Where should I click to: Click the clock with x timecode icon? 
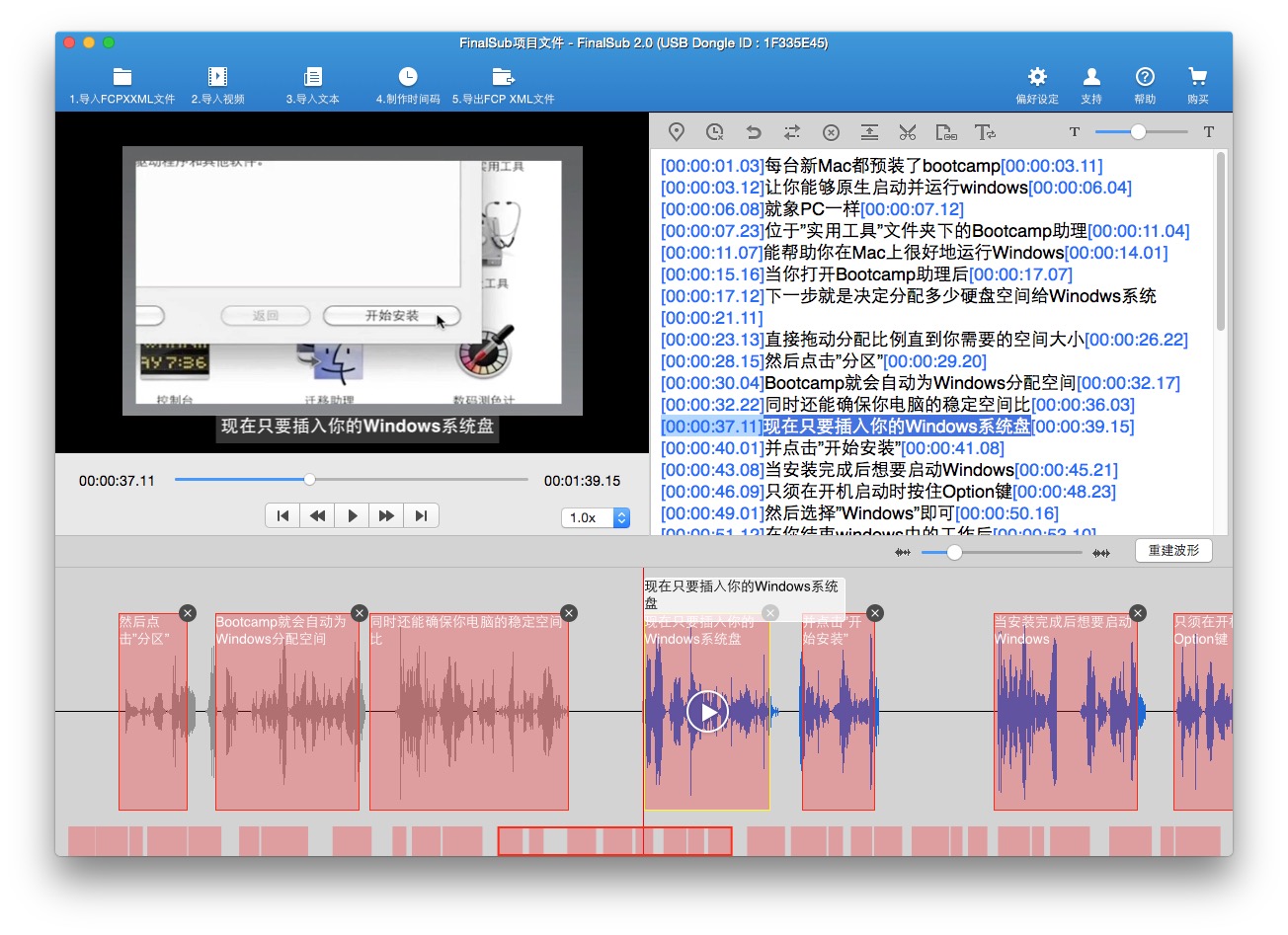tap(715, 131)
